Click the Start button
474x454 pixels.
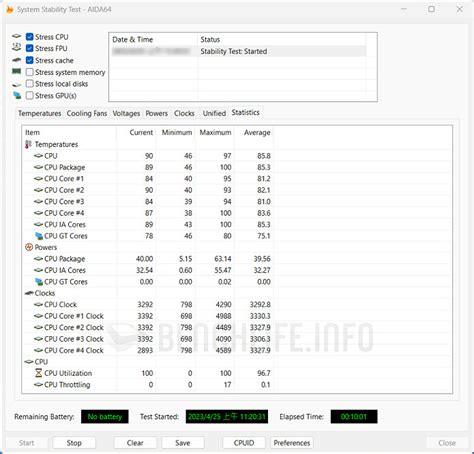[x=26, y=443]
